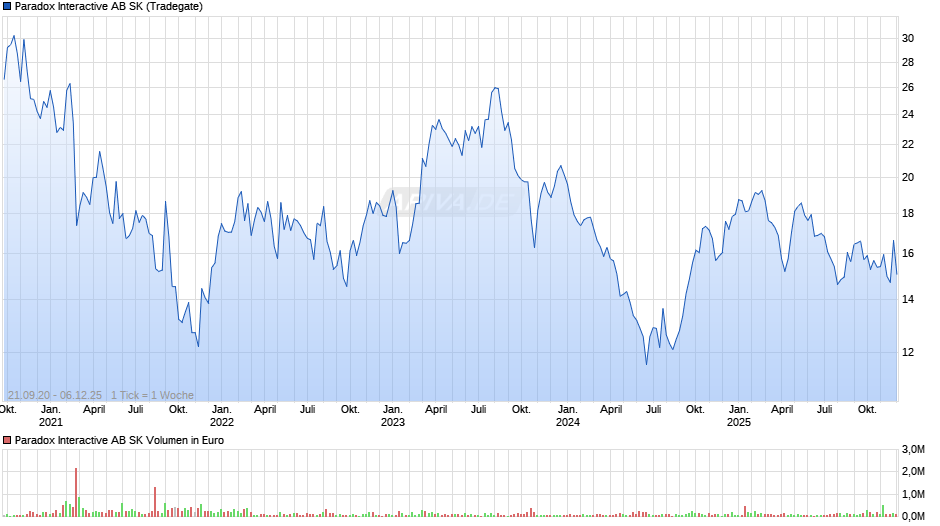Click the '1 Tick = 1 Woche' note
This screenshot has height=526, width=940.
click(152, 395)
